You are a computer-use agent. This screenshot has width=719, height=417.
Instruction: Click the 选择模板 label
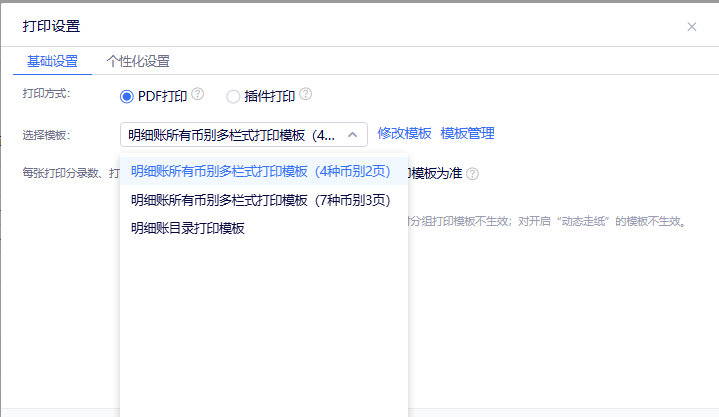[x=46, y=135]
